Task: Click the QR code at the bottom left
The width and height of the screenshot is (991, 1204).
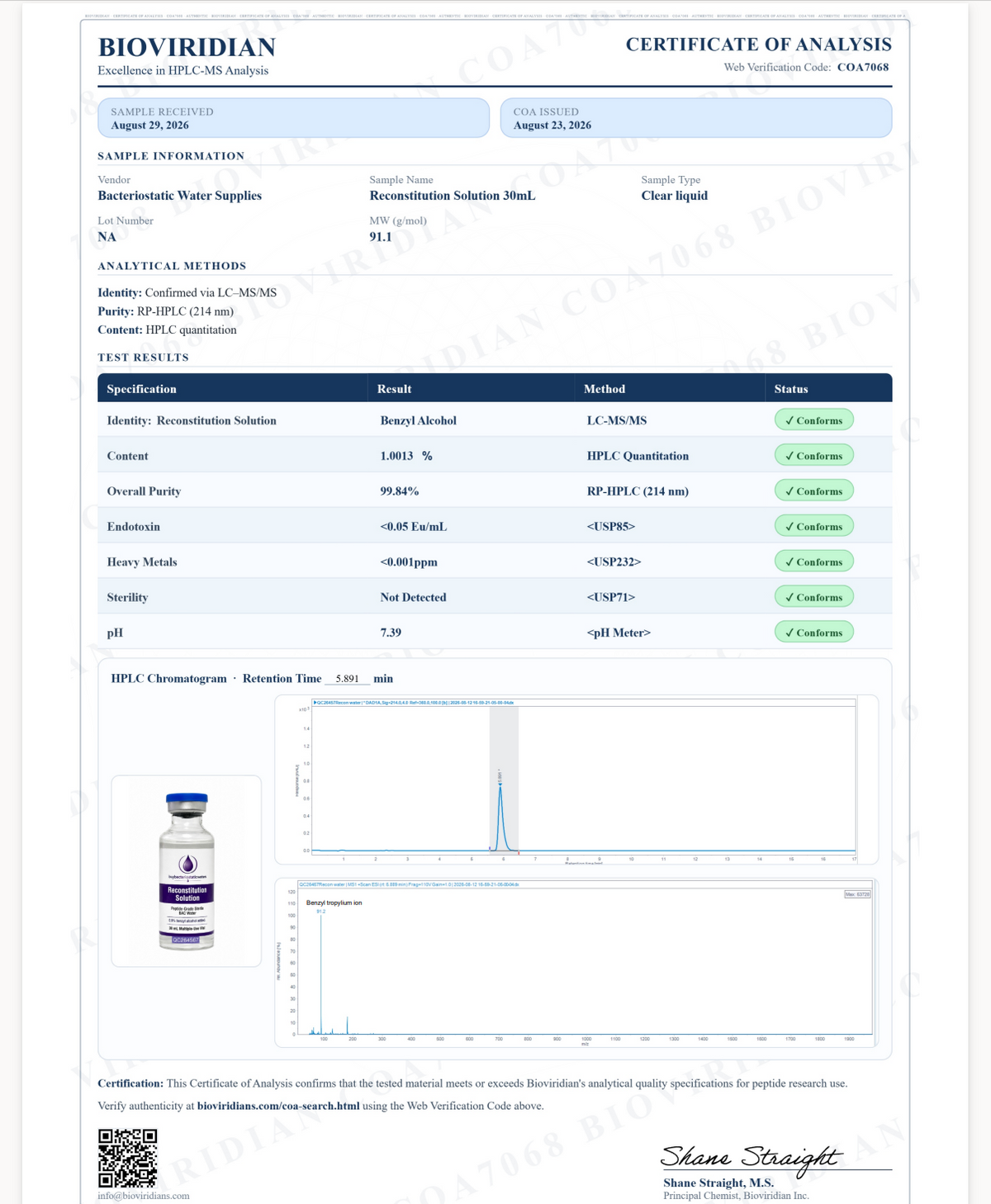Action: (x=127, y=1158)
